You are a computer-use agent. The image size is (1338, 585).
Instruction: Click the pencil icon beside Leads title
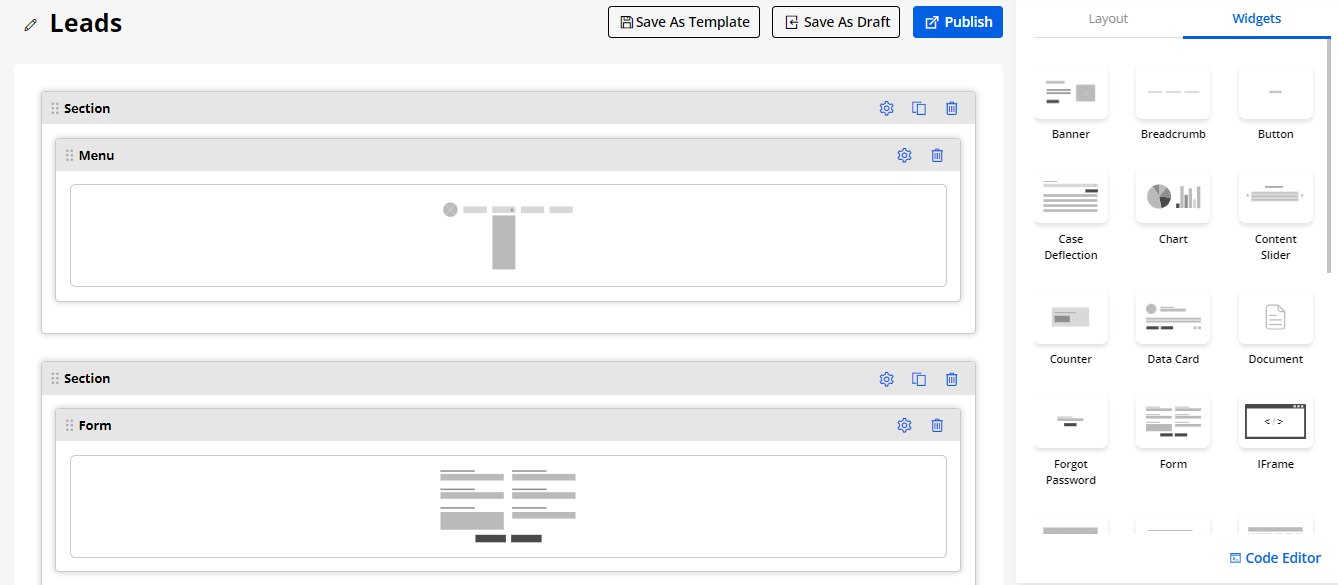31,24
